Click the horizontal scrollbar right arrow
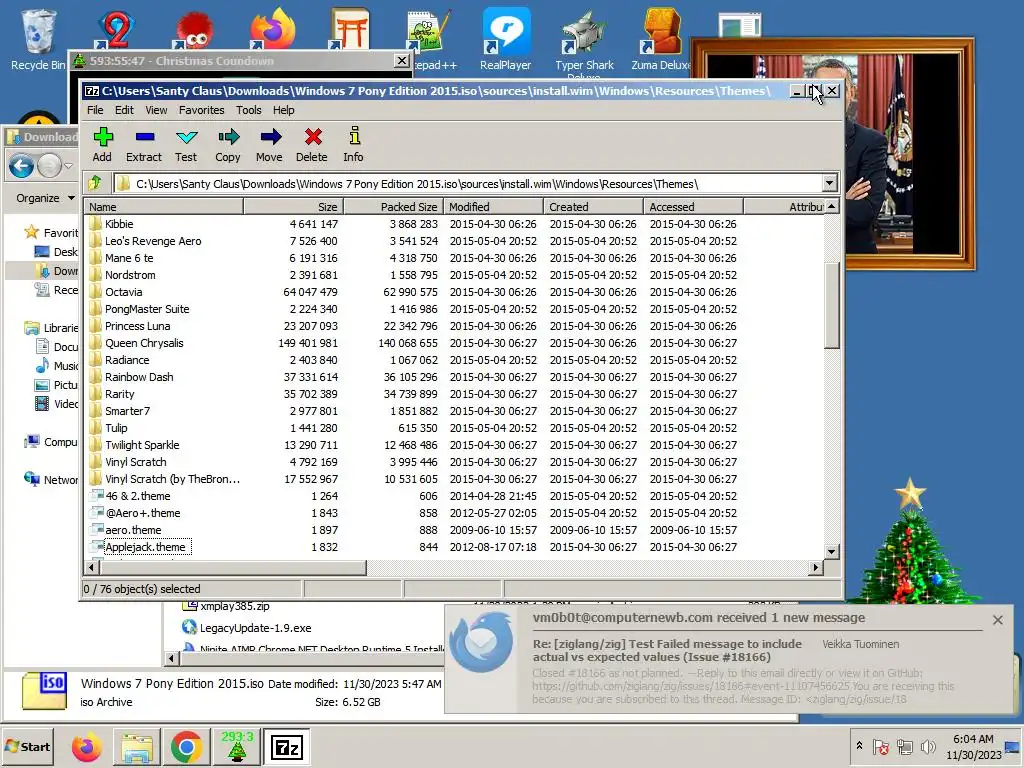The height and width of the screenshot is (768, 1024). [815, 568]
